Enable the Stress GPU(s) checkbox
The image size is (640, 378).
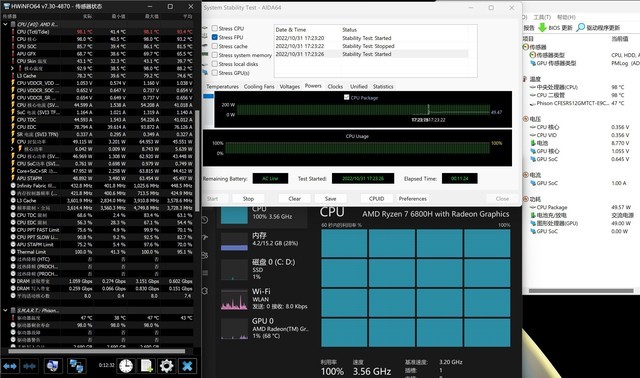coord(215,73)
